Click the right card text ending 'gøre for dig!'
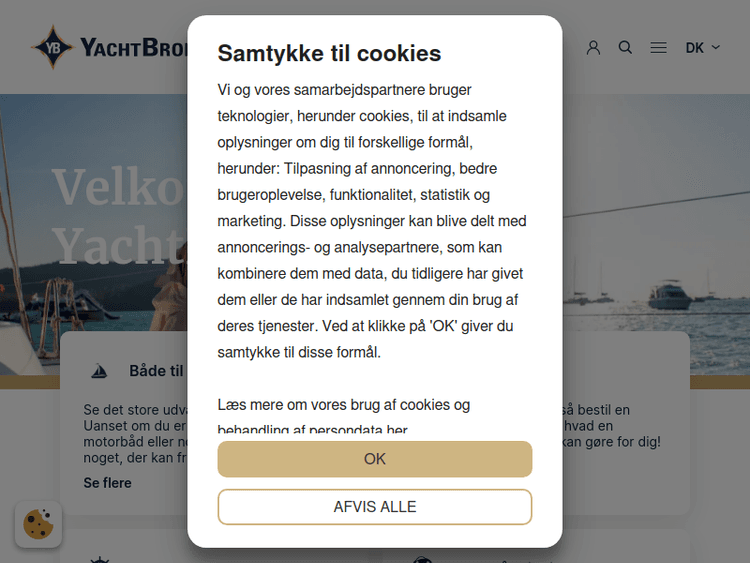 click(612, 441)
